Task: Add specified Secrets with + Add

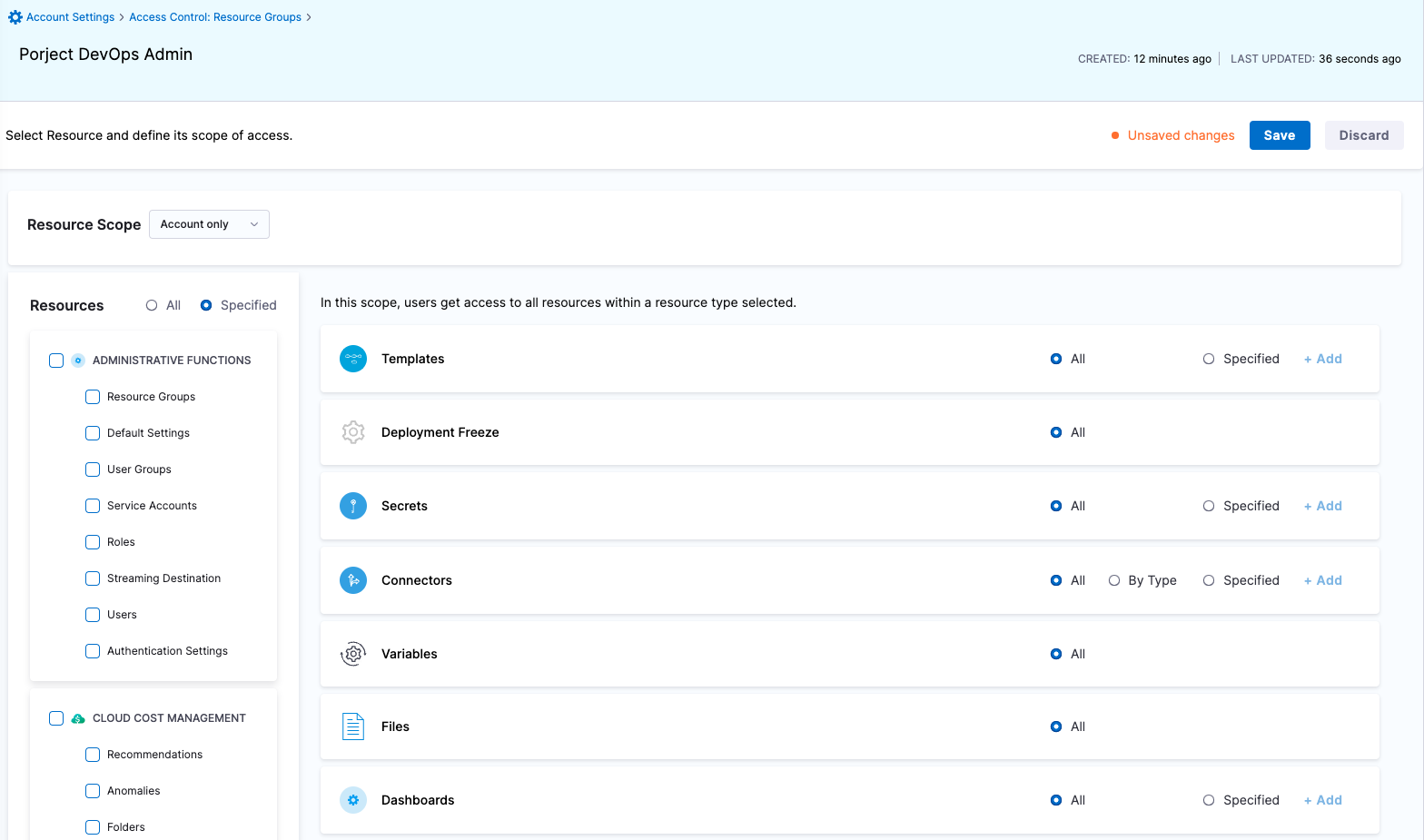Action: pyautogui.click(x=1323, y=506)
